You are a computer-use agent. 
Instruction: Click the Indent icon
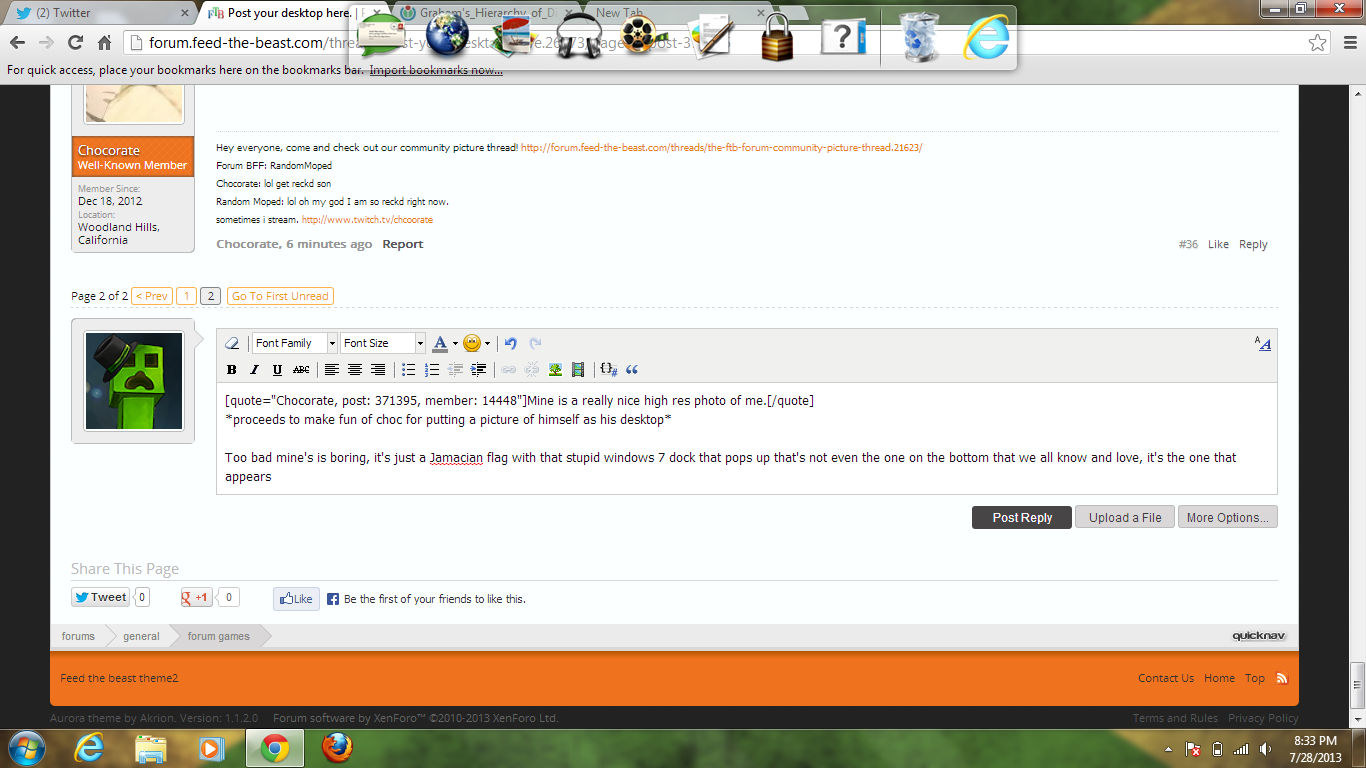479,370
